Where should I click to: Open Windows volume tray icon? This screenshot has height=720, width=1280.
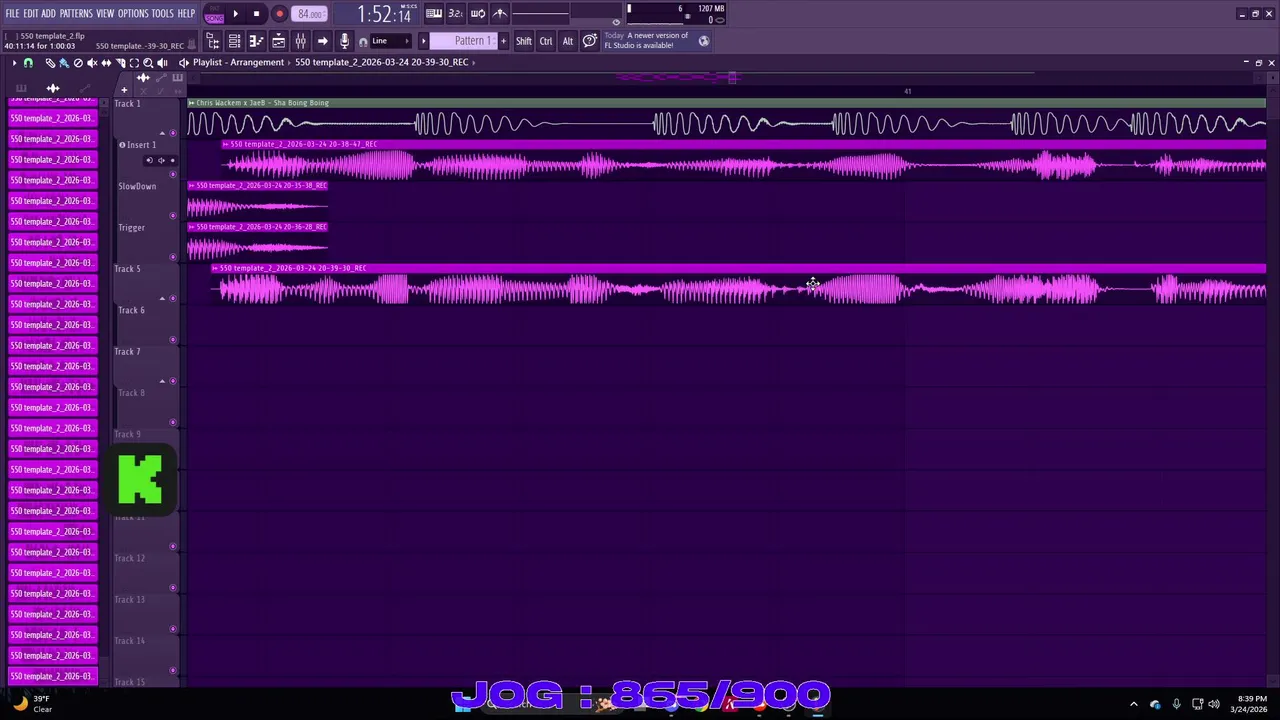(1214, 704)
